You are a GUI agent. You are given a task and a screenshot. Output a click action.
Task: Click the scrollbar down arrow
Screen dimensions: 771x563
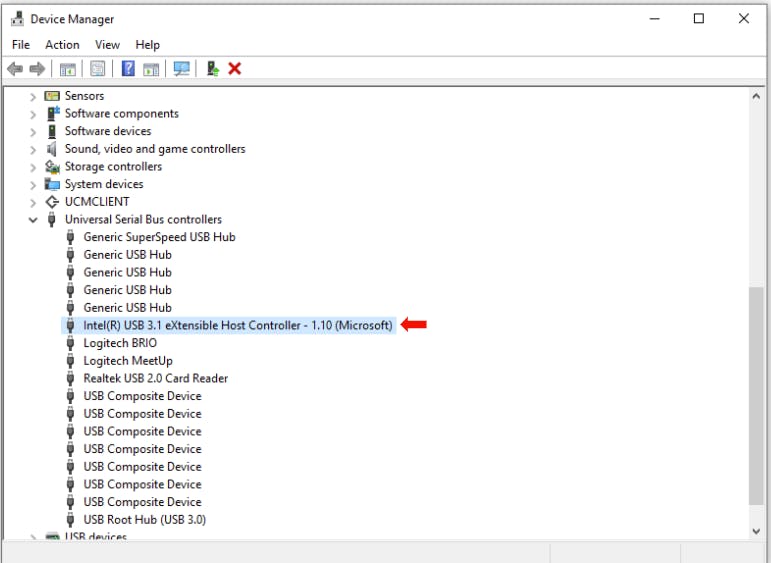[756, 531]
